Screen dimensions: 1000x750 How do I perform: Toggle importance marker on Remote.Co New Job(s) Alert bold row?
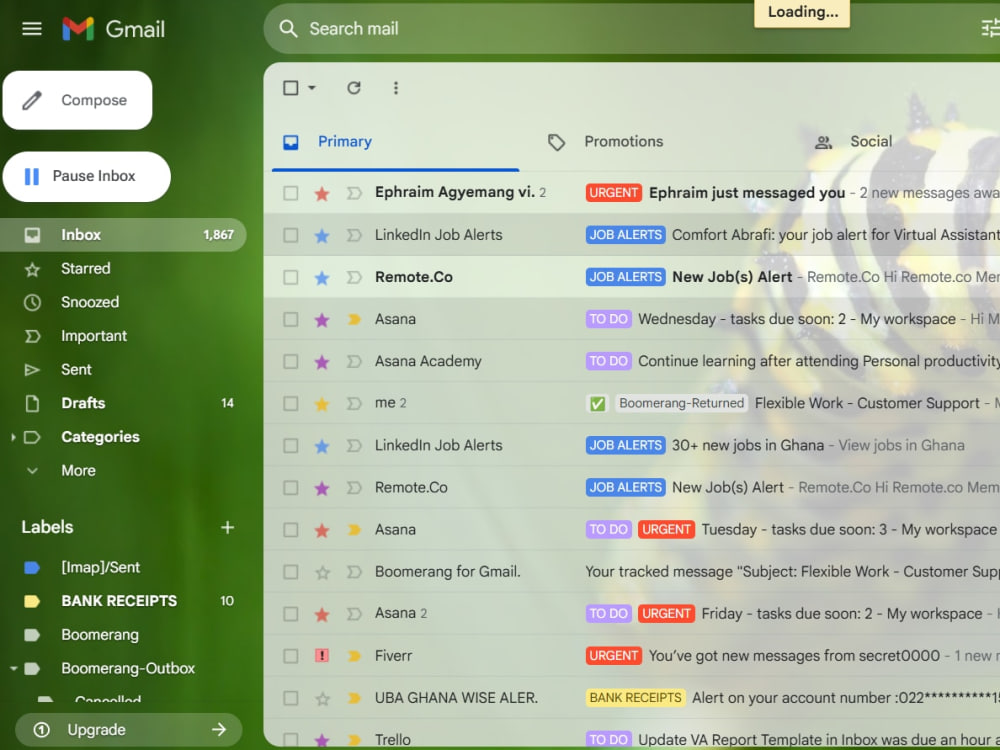click(354, 277)
